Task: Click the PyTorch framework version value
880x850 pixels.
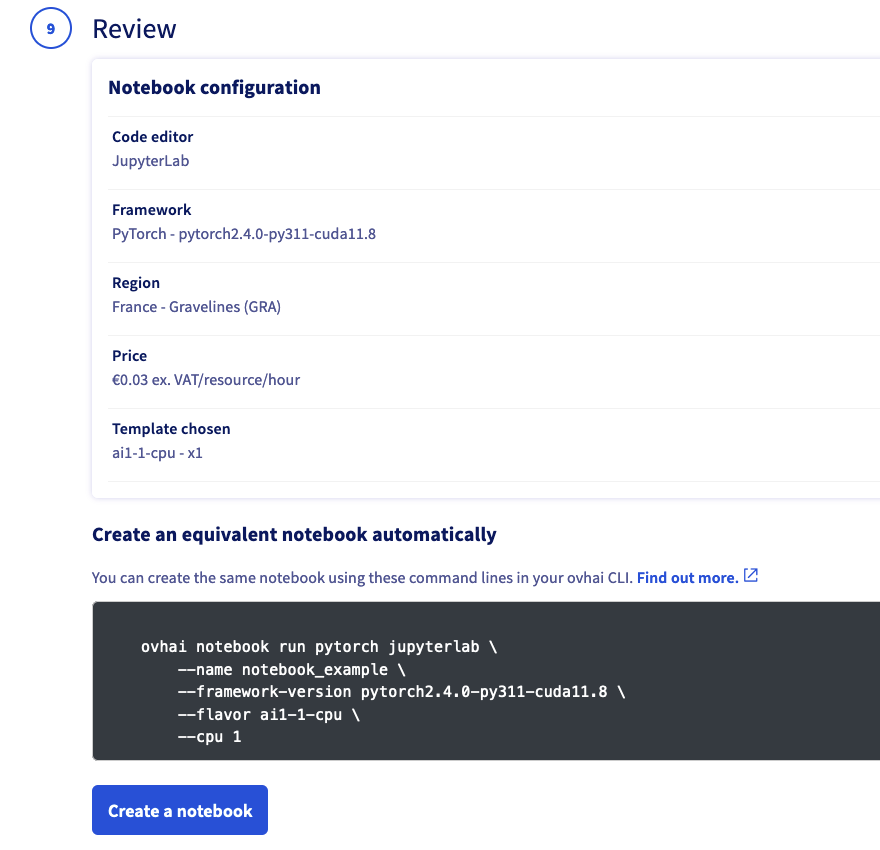Action: (243, 234)
